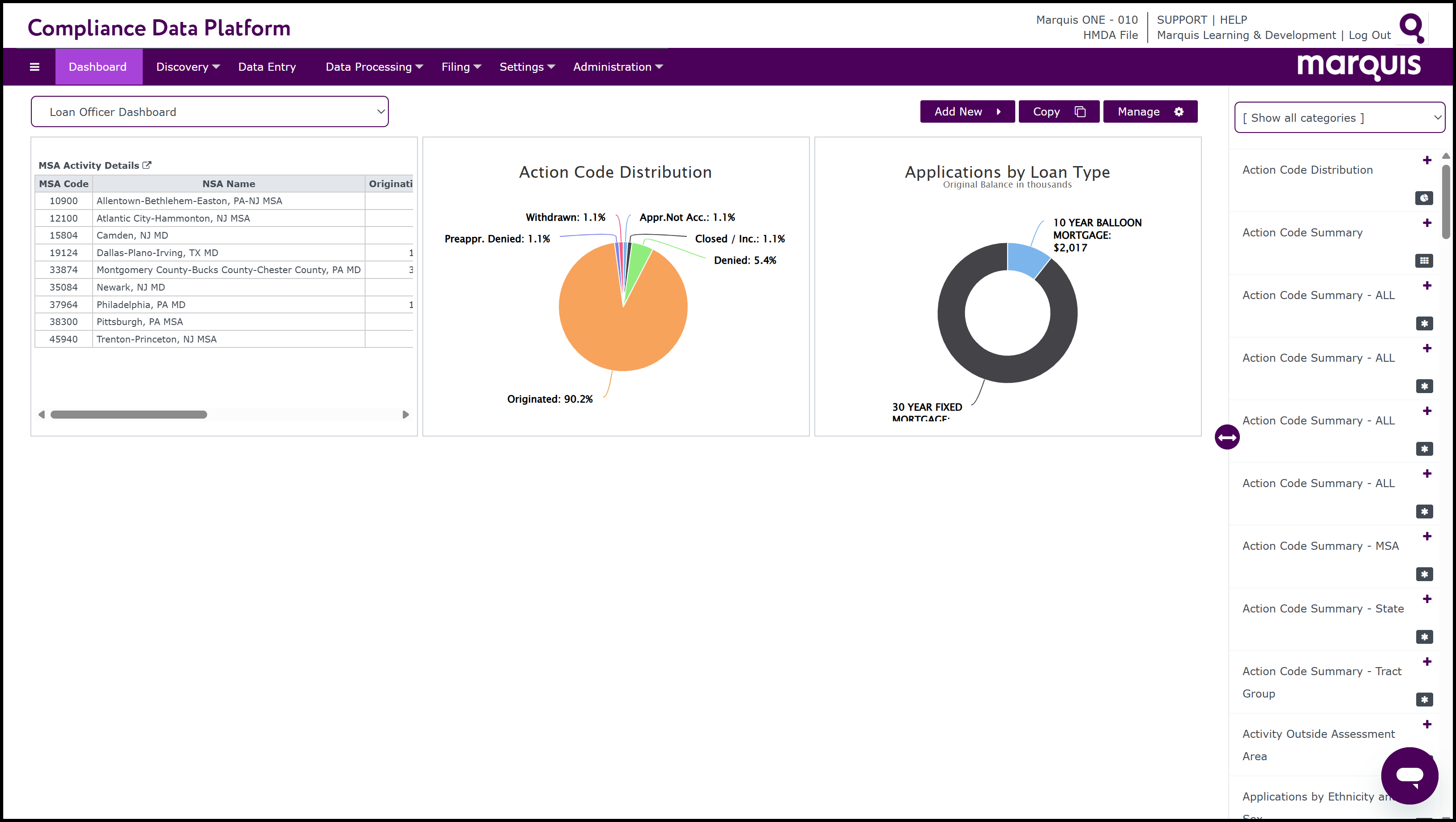
Task: Open MSA Activity Details external link icon
Action: (147, 165)
